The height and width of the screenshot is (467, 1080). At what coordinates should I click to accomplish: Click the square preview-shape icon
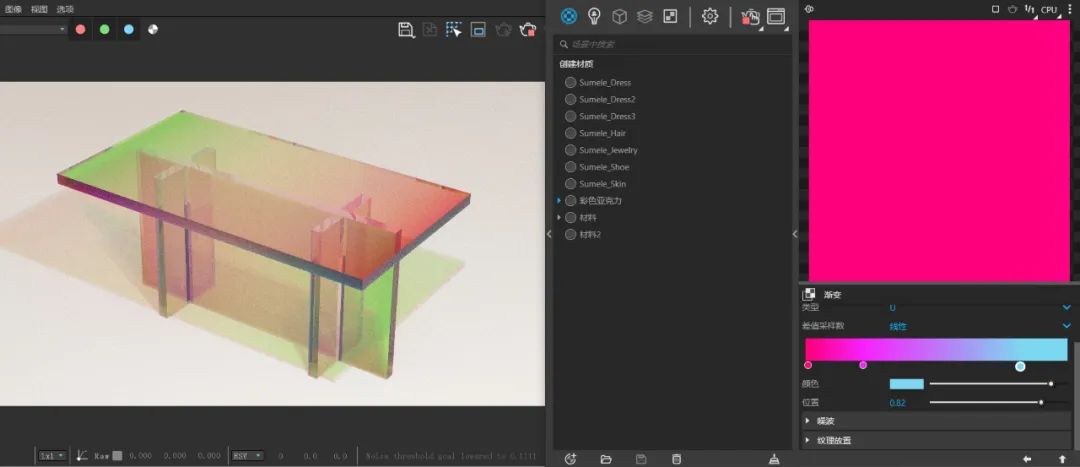click(x=995, y=10)
